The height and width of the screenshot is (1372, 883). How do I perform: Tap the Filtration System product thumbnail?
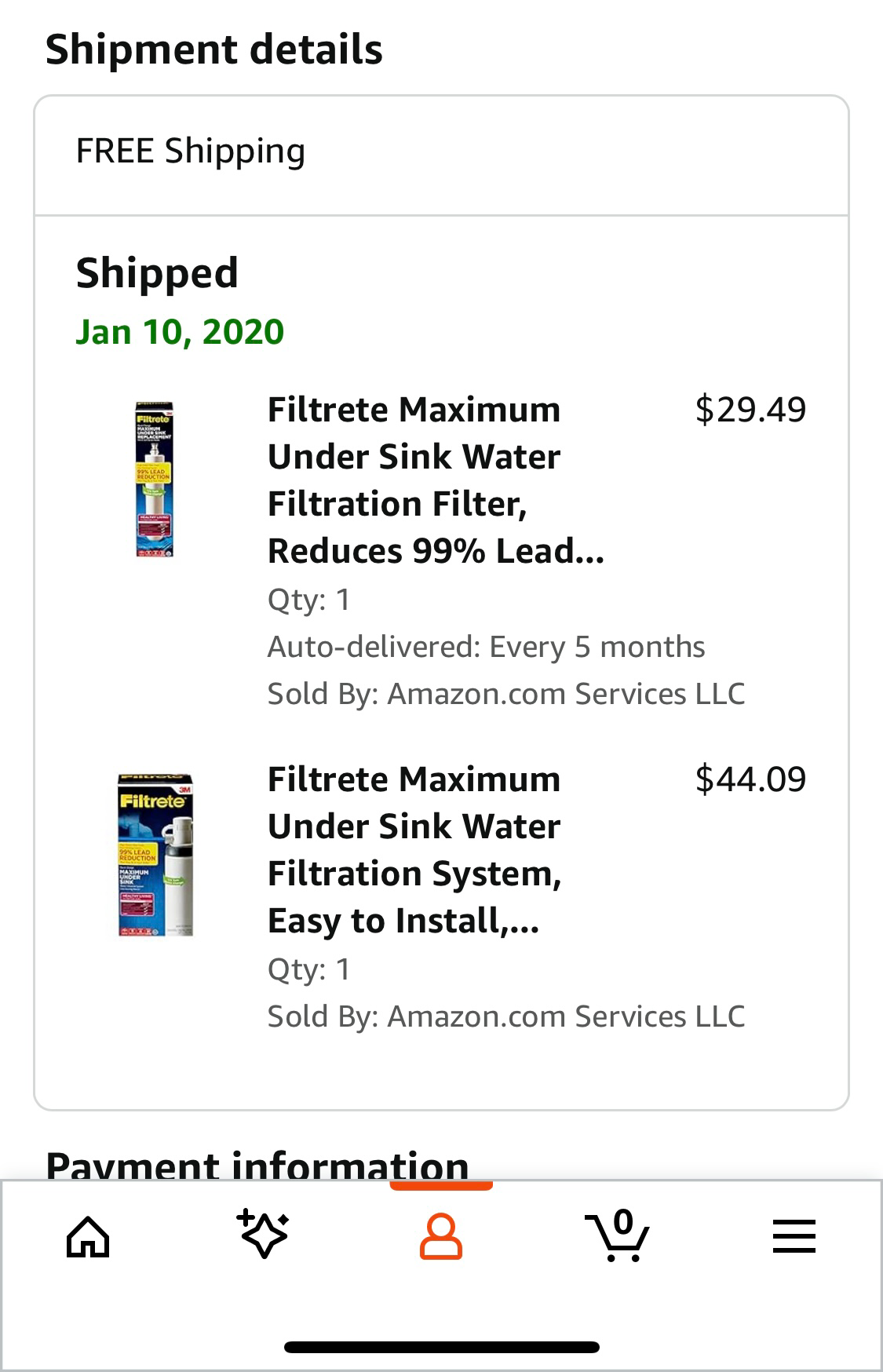(x=155, y=855)
